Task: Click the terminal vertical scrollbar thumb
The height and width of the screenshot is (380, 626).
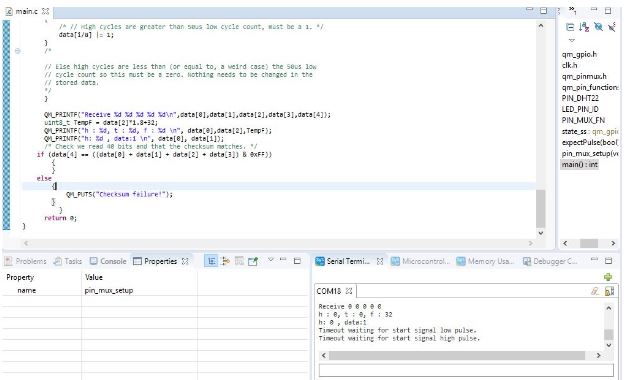Action: pyautogui.click(x=608, y=334)
